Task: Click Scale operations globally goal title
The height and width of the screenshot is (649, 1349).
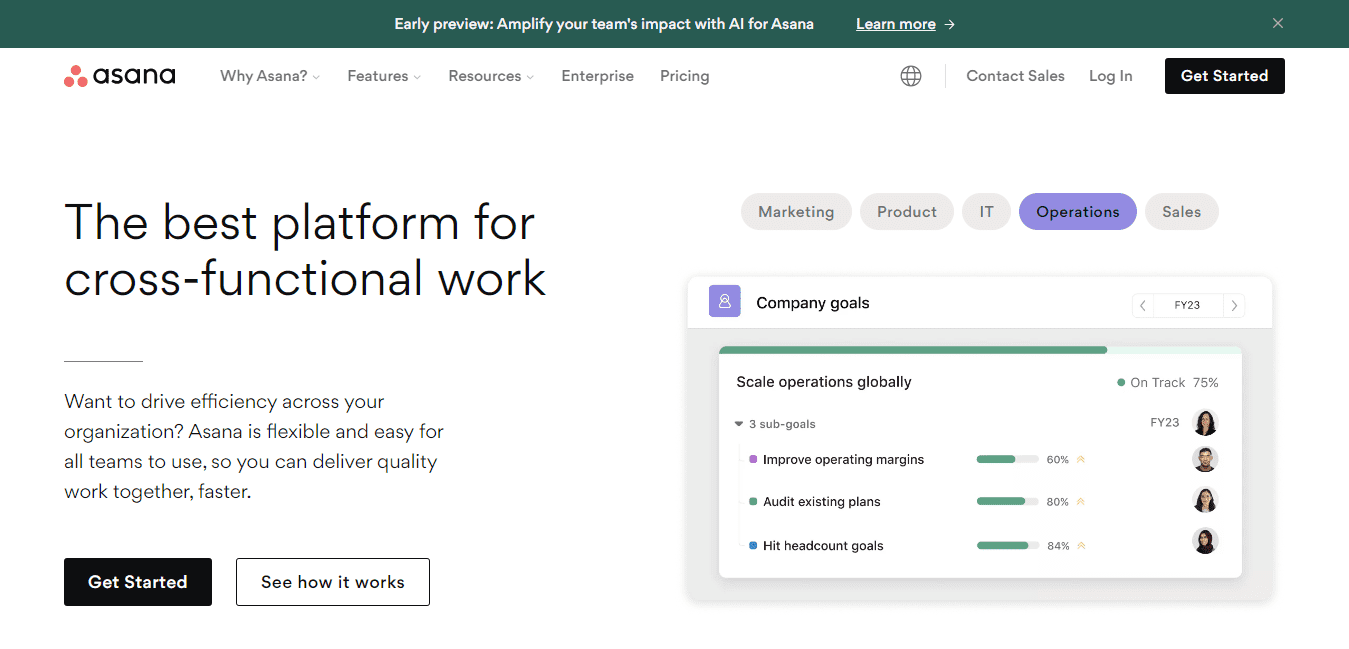Action: click(x=824, y=382)
